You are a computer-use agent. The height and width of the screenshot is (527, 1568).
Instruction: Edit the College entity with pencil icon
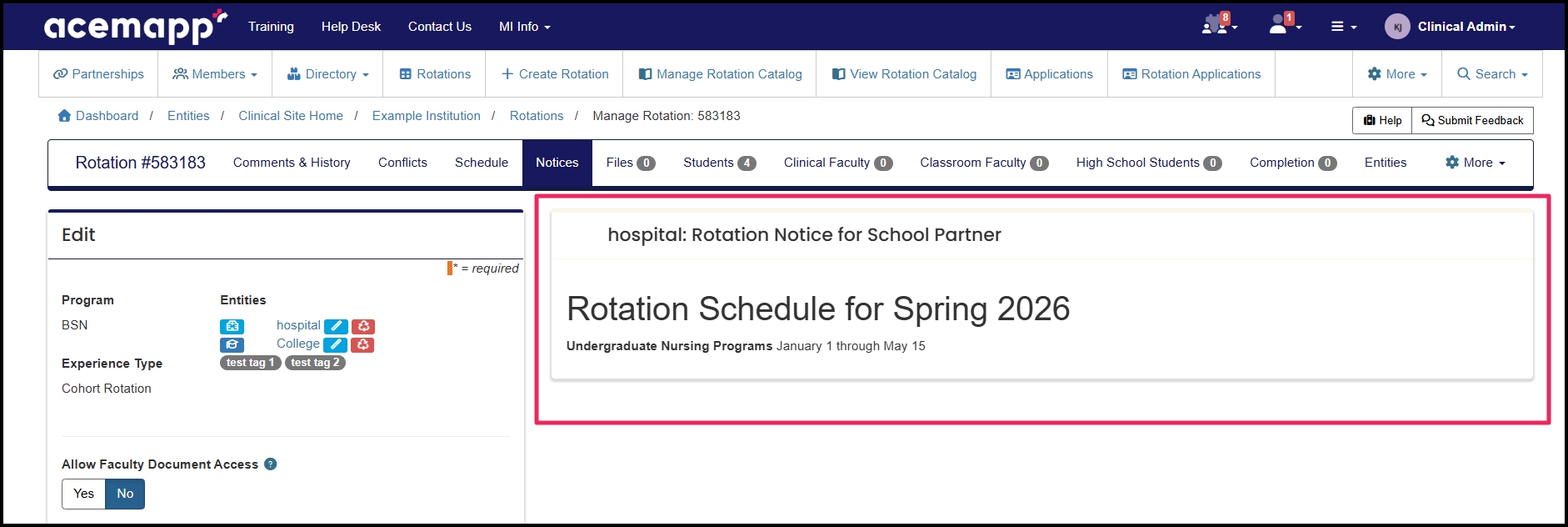[335, 344]
